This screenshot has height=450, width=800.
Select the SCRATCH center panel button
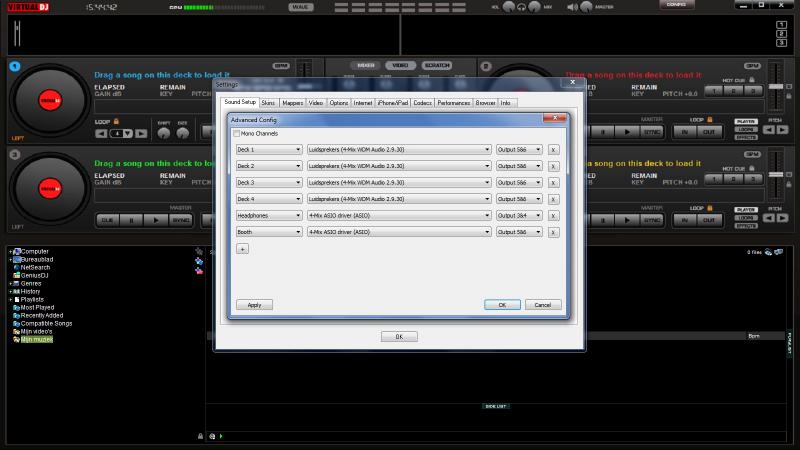pos(437,65)
